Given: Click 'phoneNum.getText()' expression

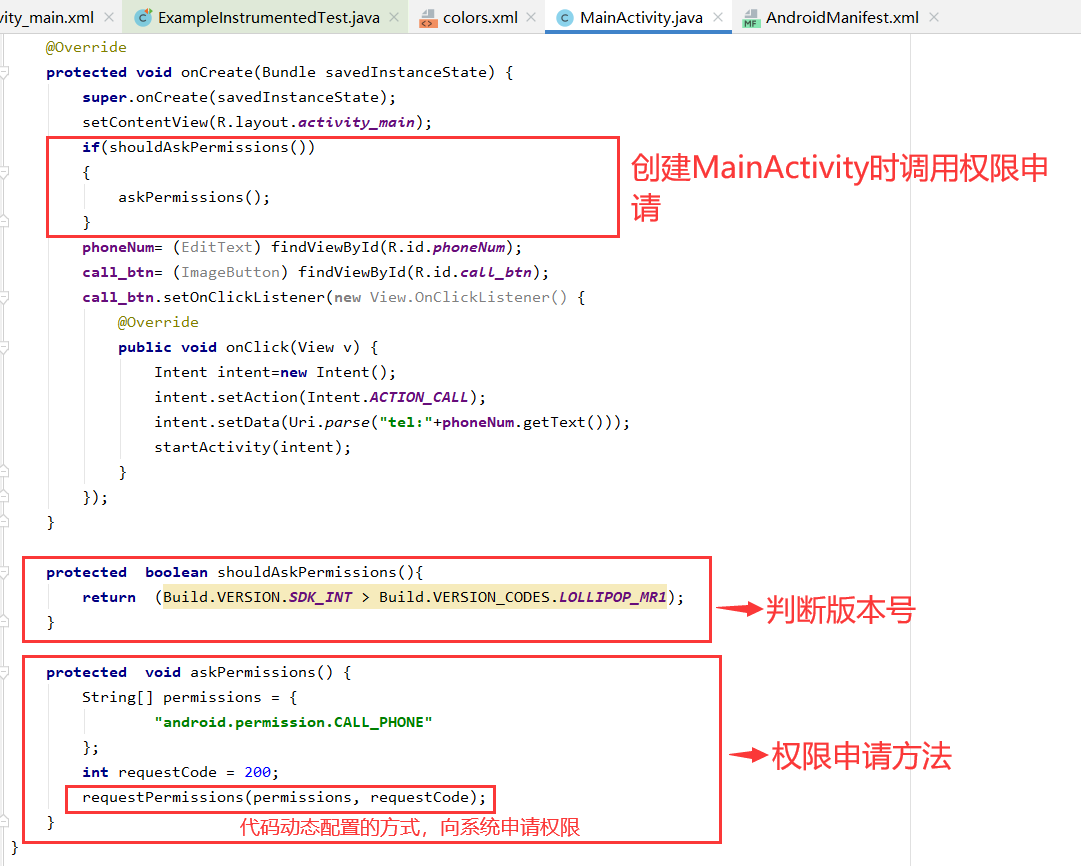Looking at the screenshot, I should [523, 422].
